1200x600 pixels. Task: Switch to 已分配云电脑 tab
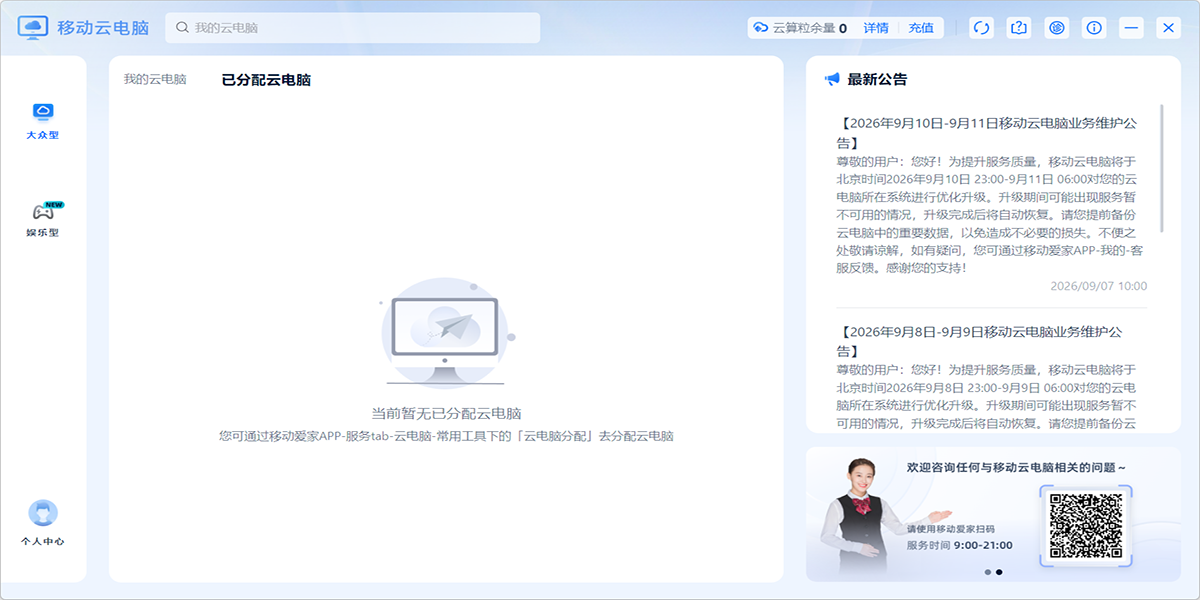click(266, 79)
